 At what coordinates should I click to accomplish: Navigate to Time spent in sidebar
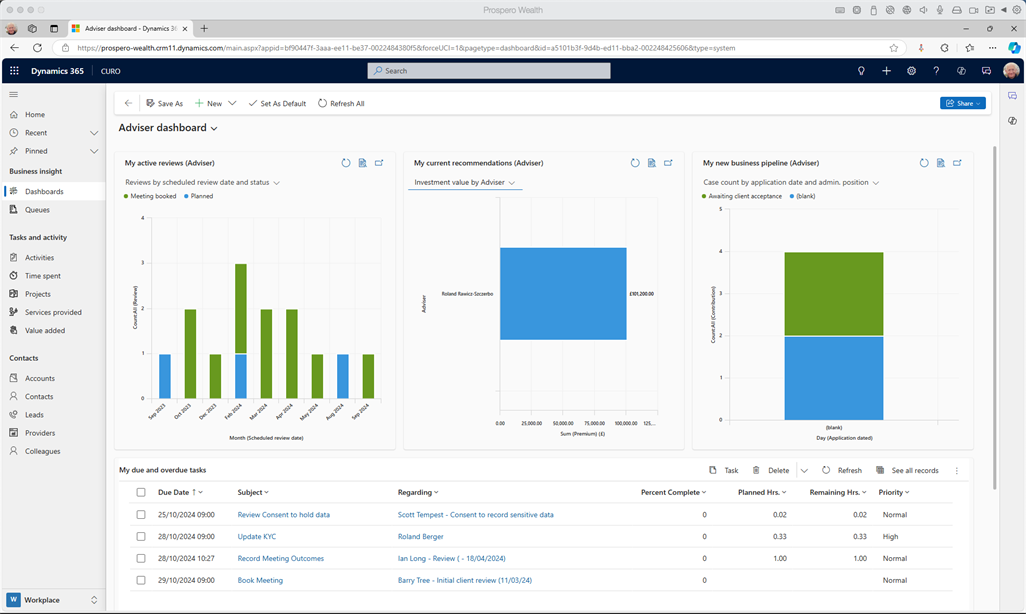pos(42,275)
